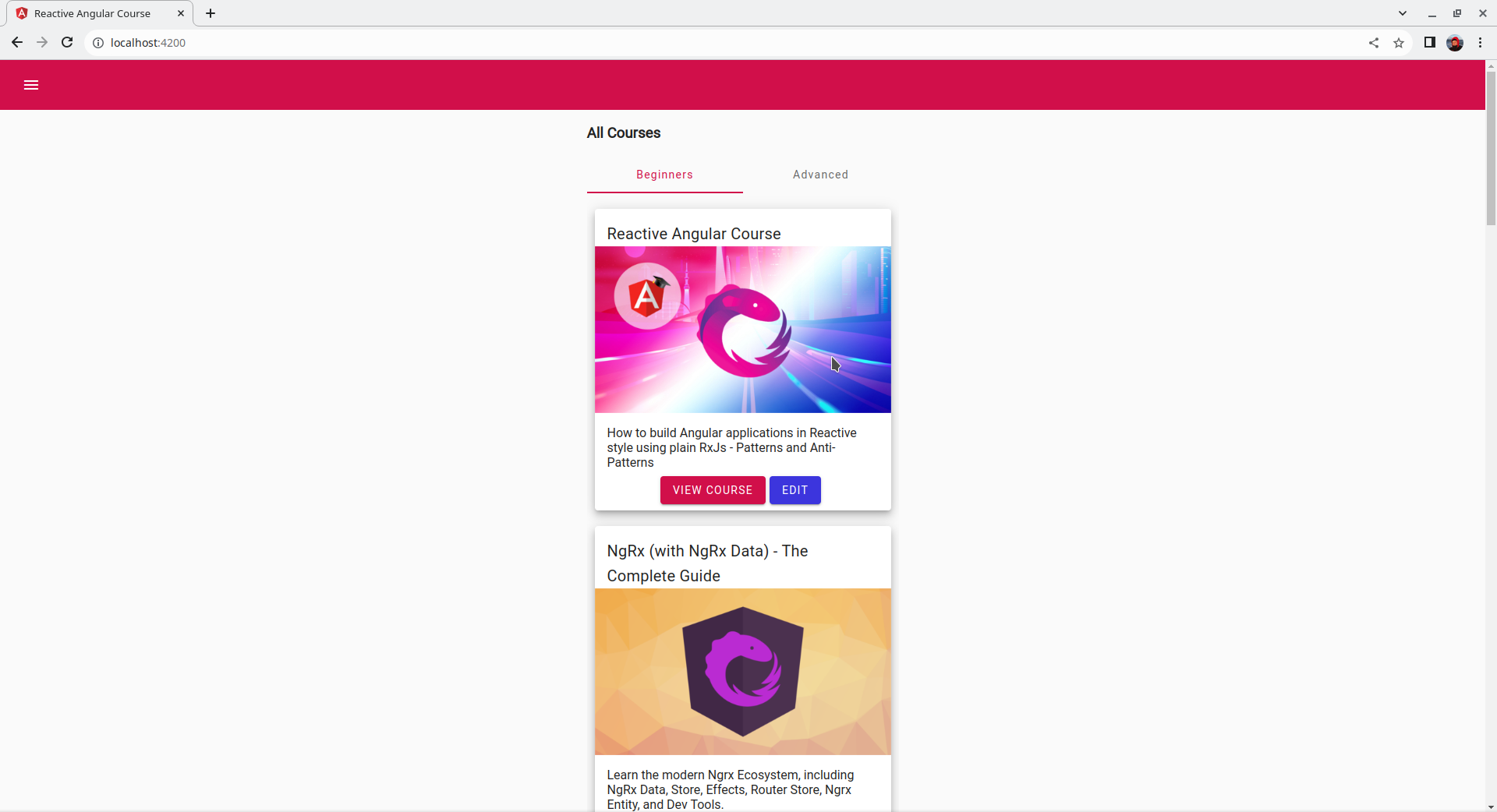Share this page from the address bar

click(1374, 43)
